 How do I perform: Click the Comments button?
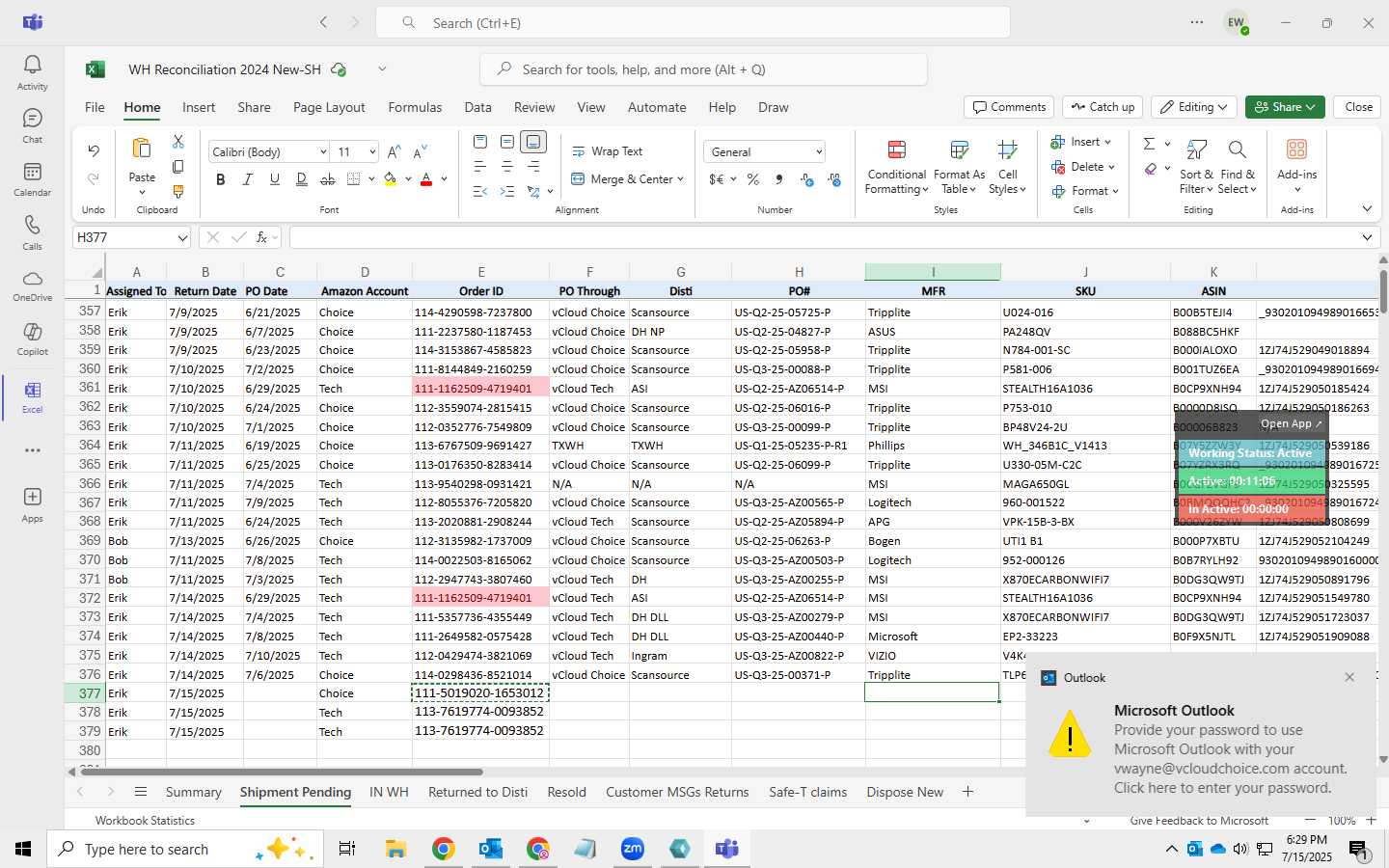[x=1009, y=107]
